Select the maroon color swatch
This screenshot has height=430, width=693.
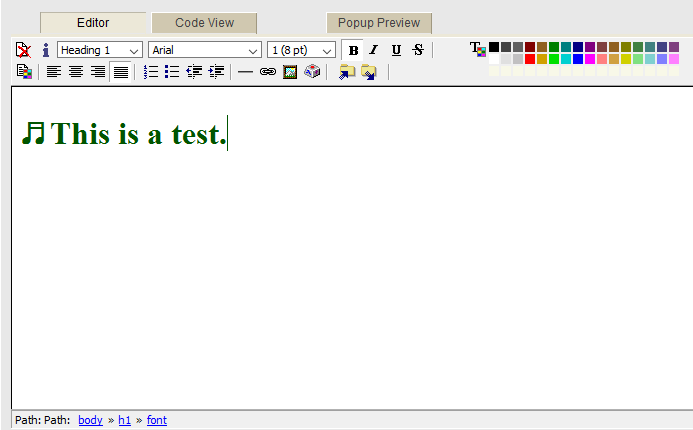point(530,47)
